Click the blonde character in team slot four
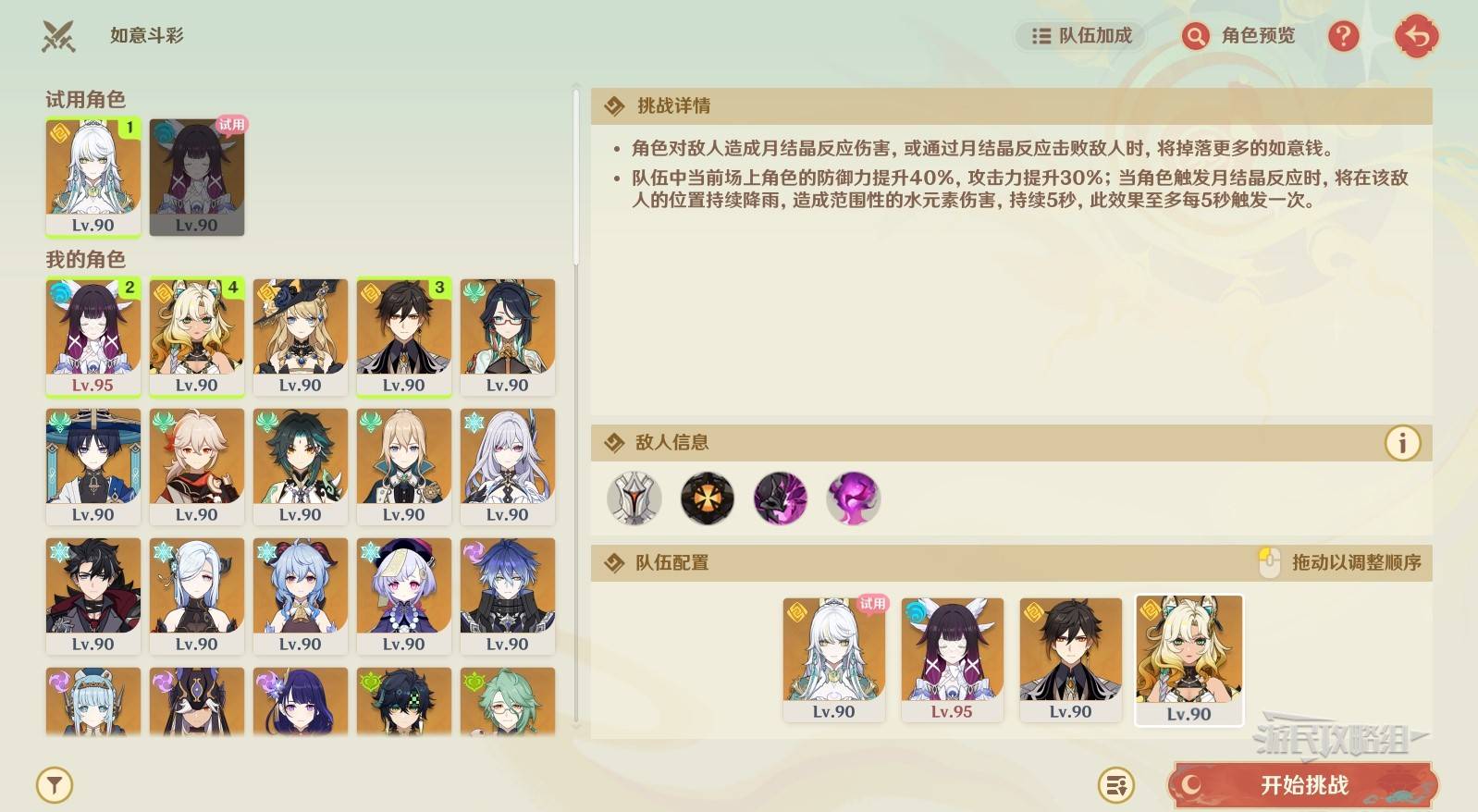This screenshot has height=812, width=1478. click(x=1189, y=660)
